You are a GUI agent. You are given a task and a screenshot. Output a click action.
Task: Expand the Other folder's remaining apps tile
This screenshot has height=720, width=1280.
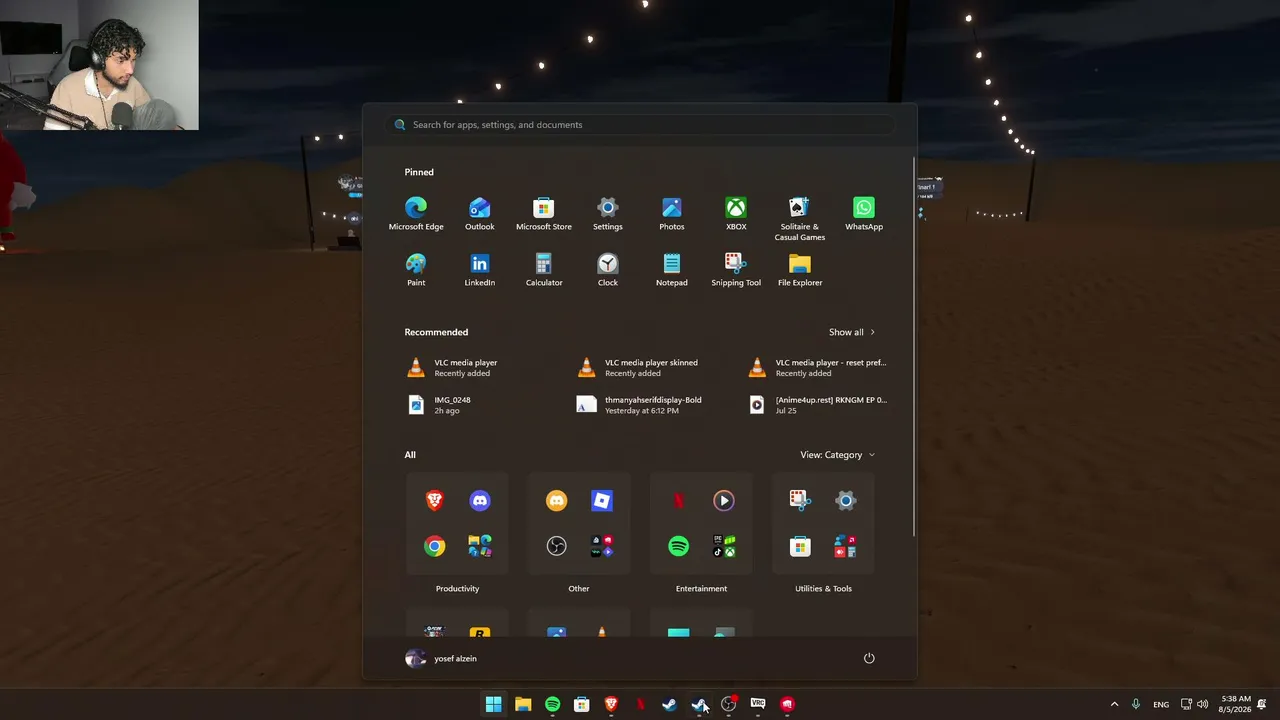[602, 546]
